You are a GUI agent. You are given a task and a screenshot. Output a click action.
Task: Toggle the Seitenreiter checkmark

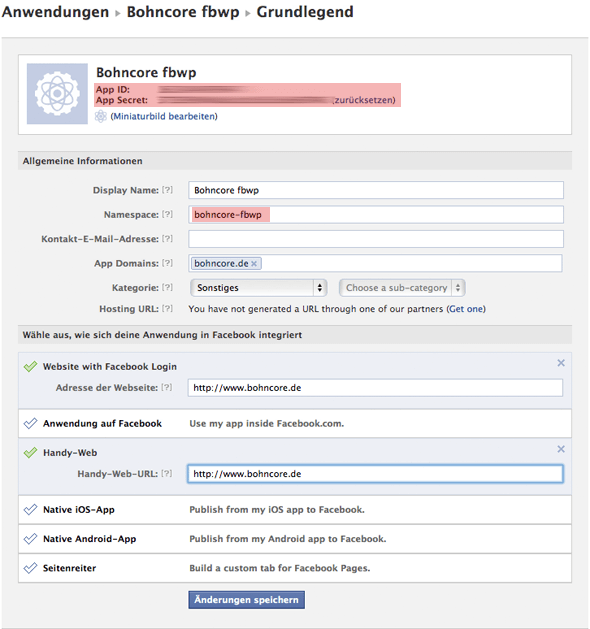[x=30, y=568]
